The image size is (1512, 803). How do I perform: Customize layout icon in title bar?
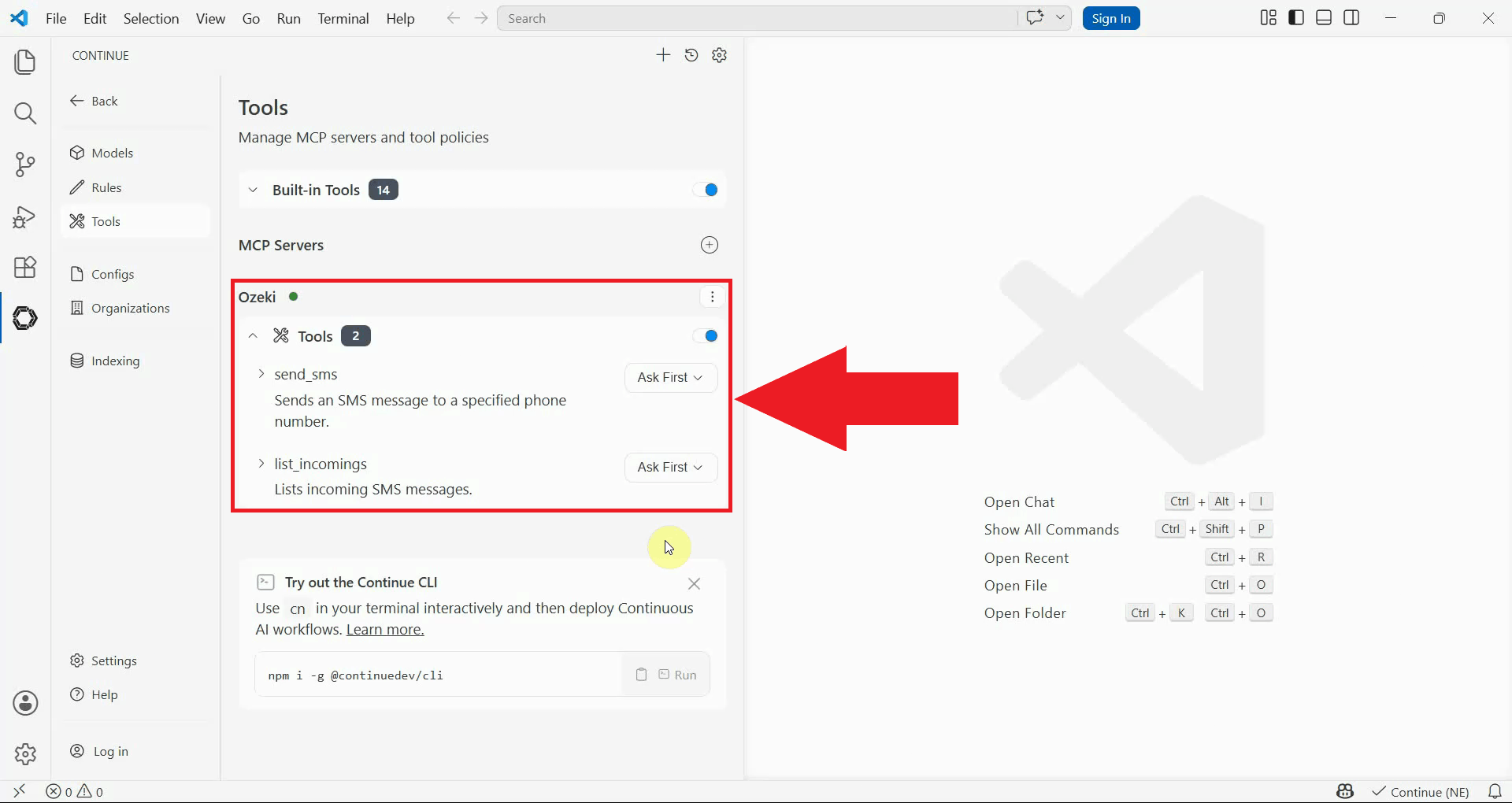point(1268,18)
